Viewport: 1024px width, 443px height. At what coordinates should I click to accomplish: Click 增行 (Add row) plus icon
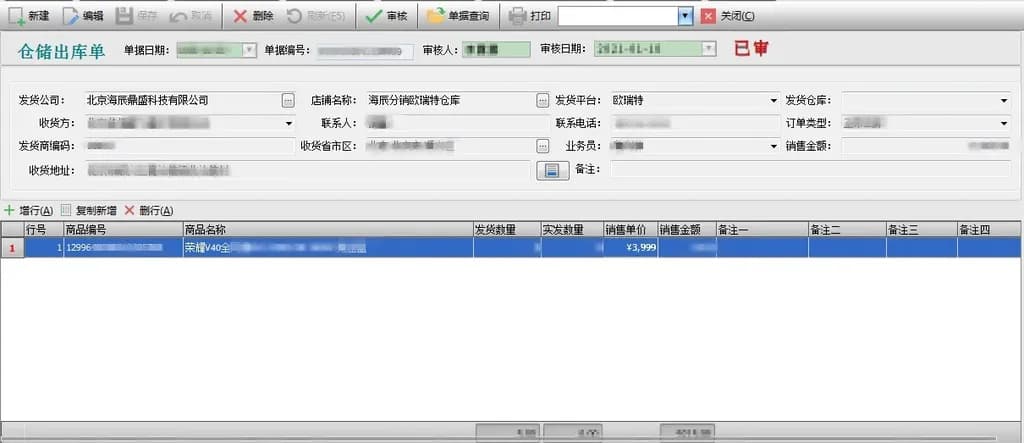point(10,211)
